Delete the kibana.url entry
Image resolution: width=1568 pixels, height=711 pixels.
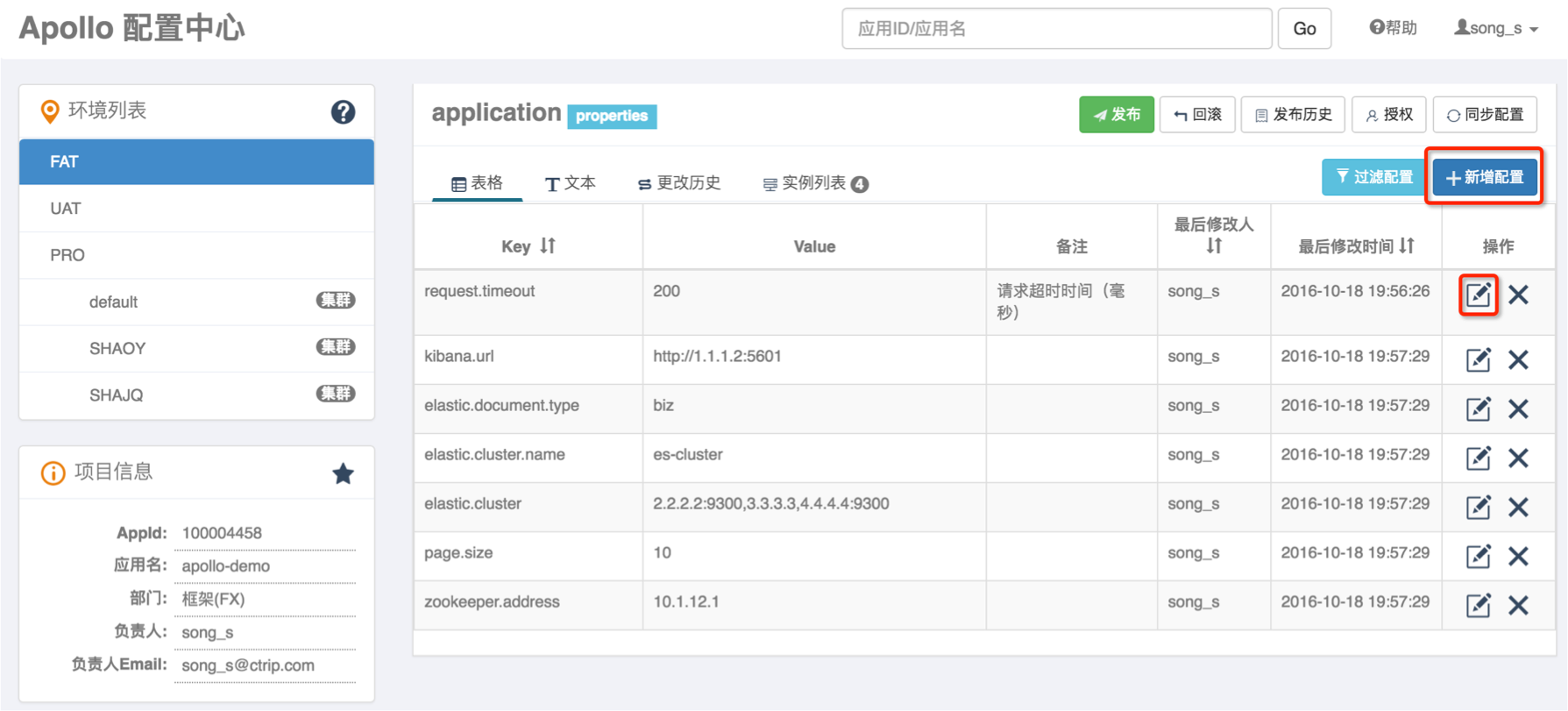coord(1518,359)
